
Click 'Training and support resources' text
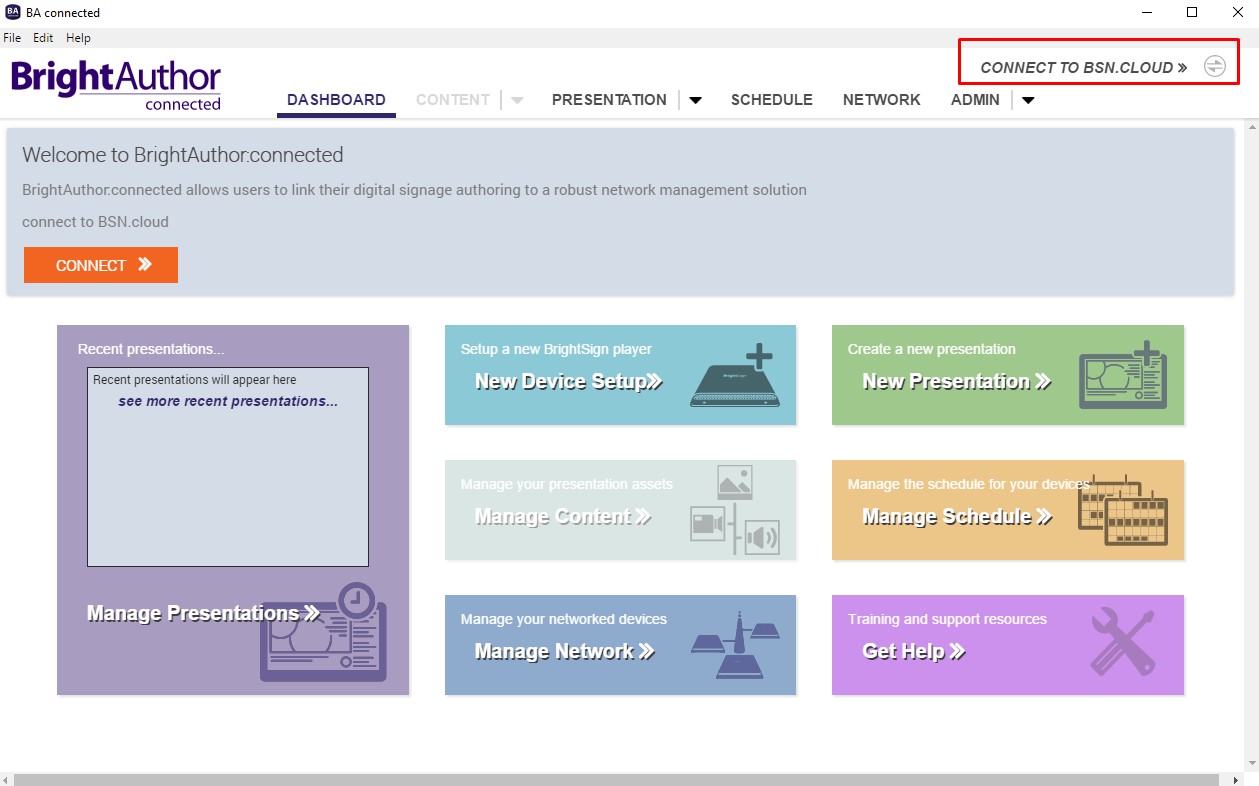pyautogui.click(x=947, y=619)
